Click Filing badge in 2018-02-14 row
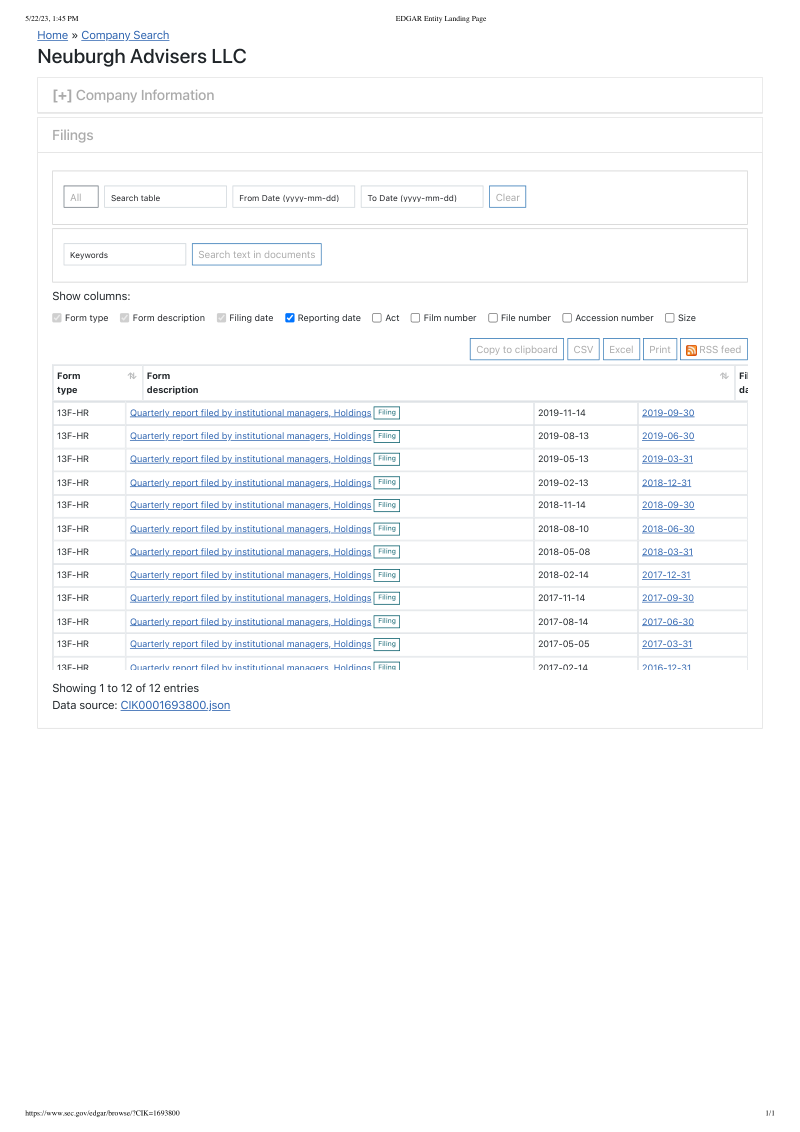Image resolution: width=800 pixels, height=1132 pixels. click(x=387, y=575)
